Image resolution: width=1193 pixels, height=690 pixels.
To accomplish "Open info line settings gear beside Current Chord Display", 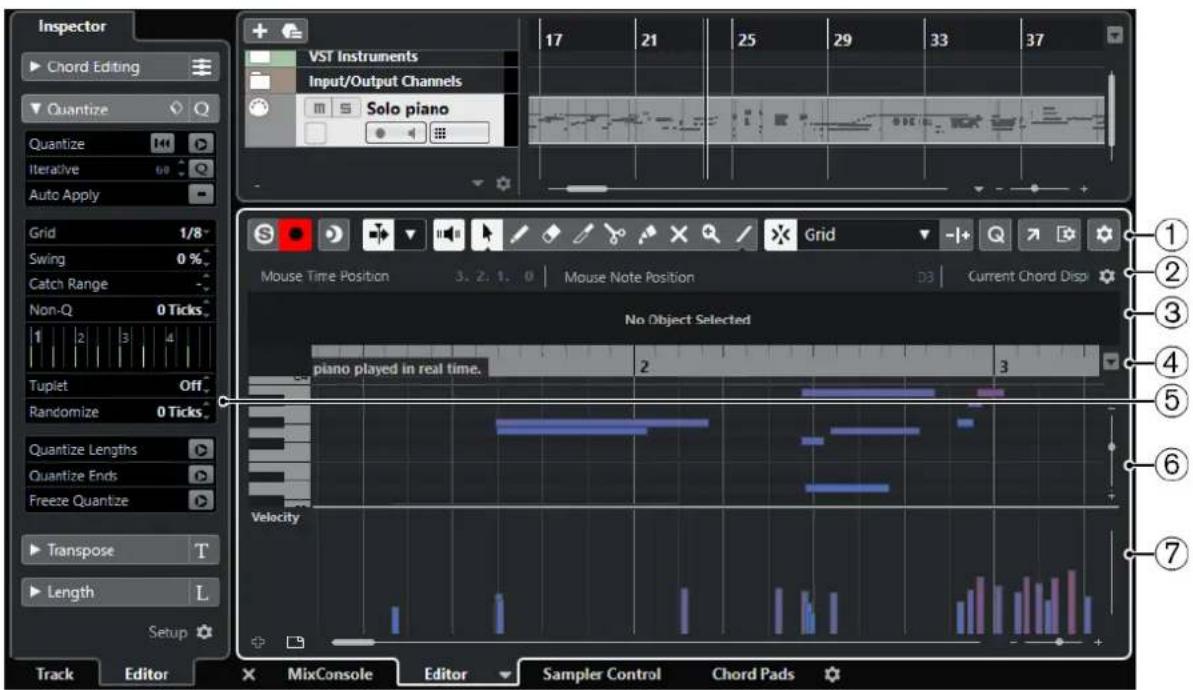I will pos(1107,276).
